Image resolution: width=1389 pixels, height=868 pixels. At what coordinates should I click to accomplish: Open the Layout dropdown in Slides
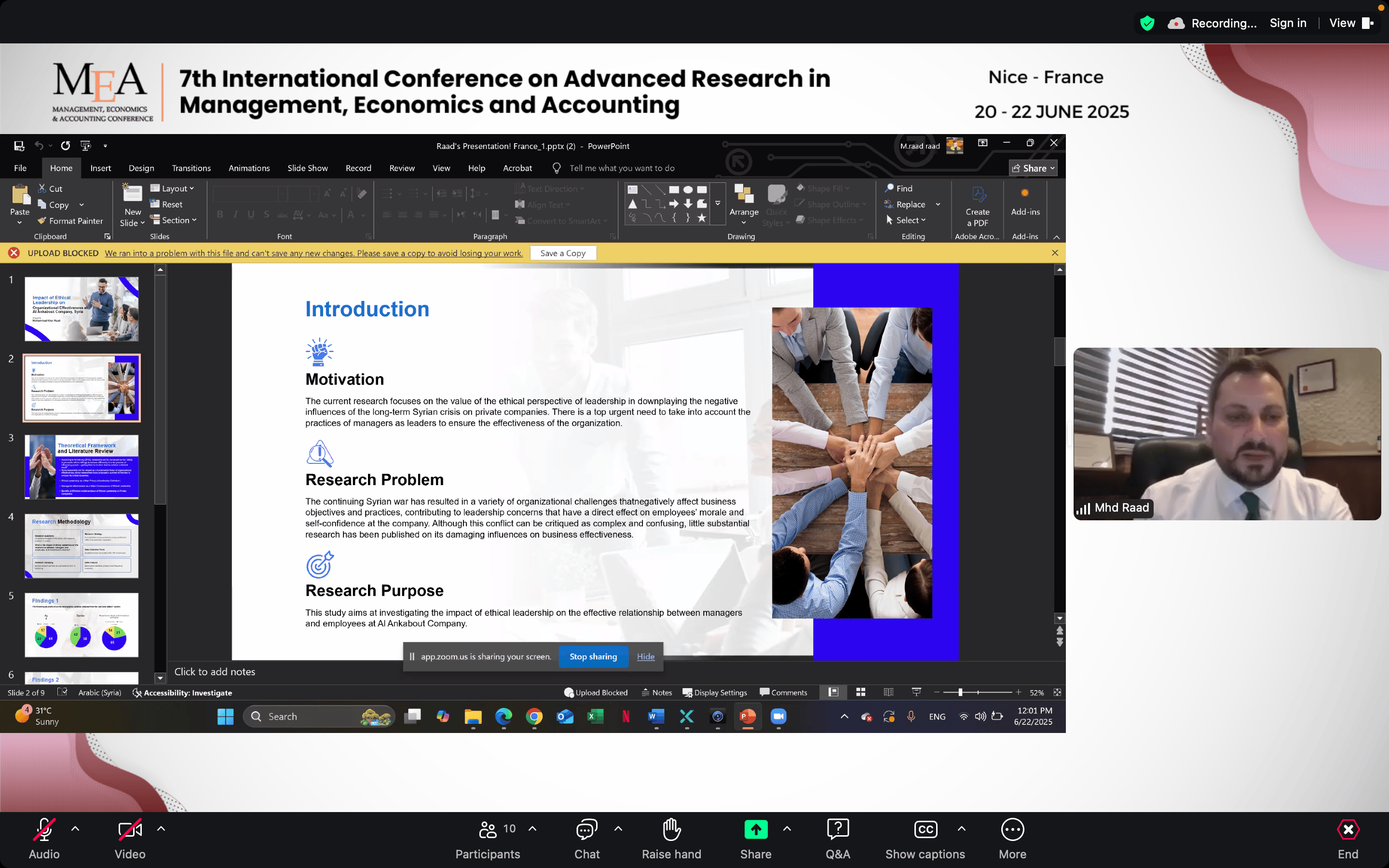pyautogui.click(x=172, y=188)
